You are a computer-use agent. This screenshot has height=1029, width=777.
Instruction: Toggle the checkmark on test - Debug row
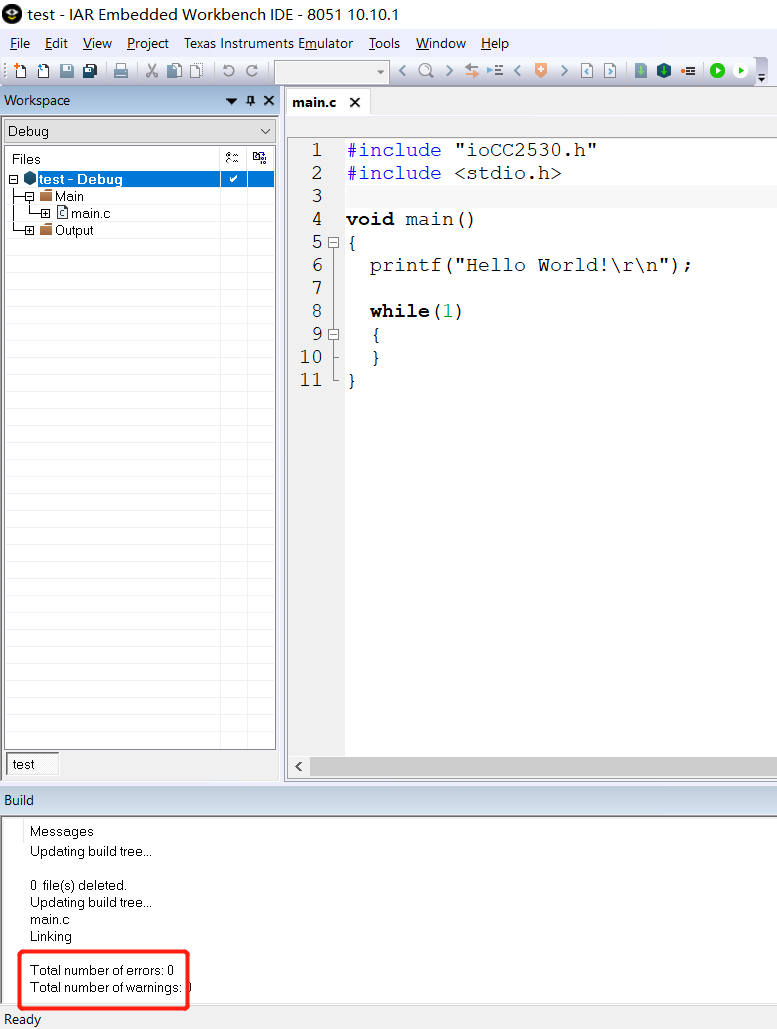click(x=234, y=178)
